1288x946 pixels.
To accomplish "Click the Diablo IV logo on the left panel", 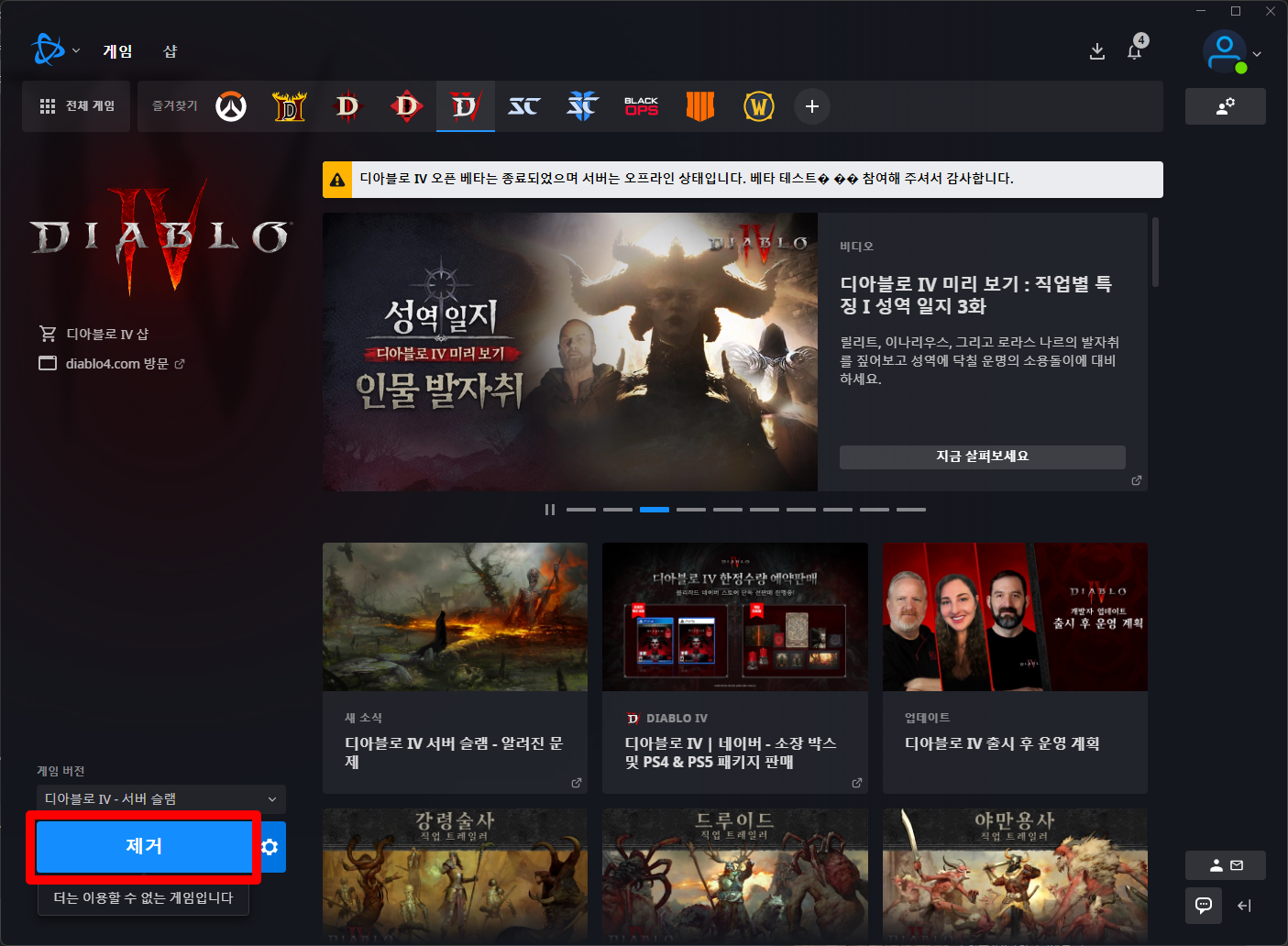I will [x=161, y=236].
